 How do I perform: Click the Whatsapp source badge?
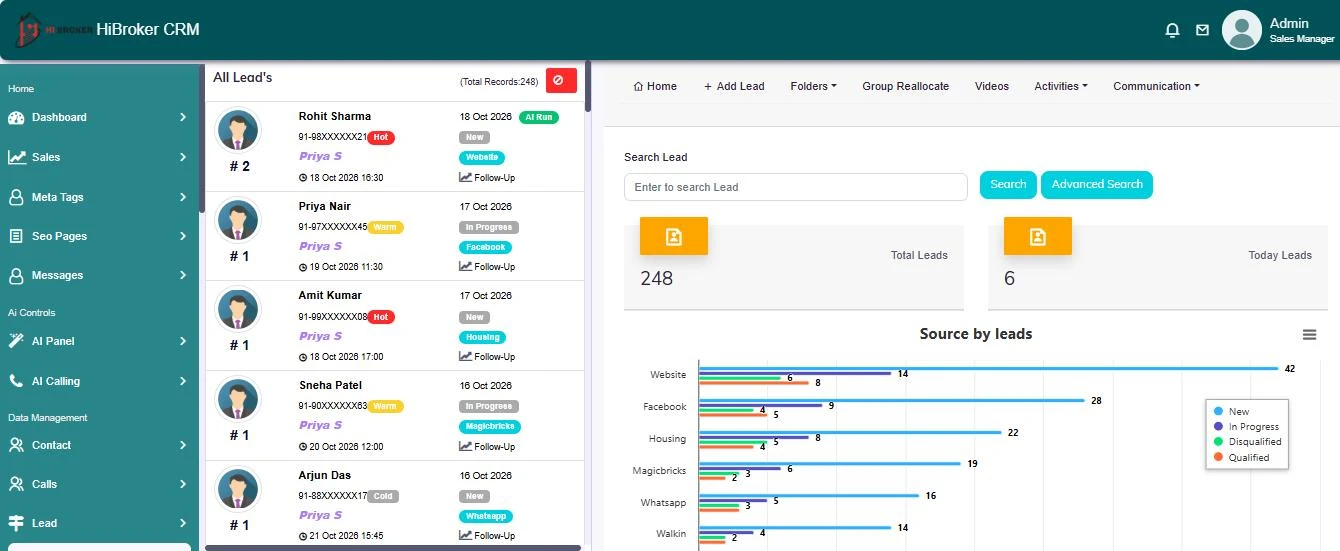pos(487,517)
